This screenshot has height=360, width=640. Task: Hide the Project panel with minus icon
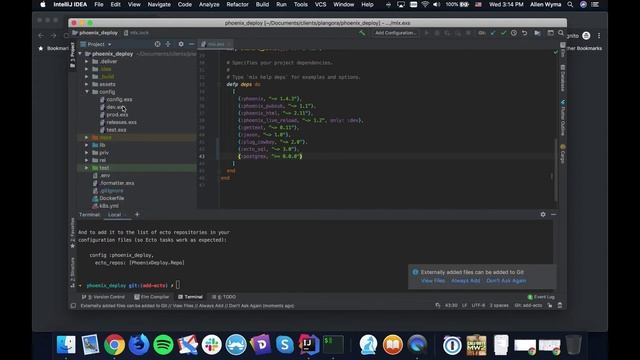191,44
